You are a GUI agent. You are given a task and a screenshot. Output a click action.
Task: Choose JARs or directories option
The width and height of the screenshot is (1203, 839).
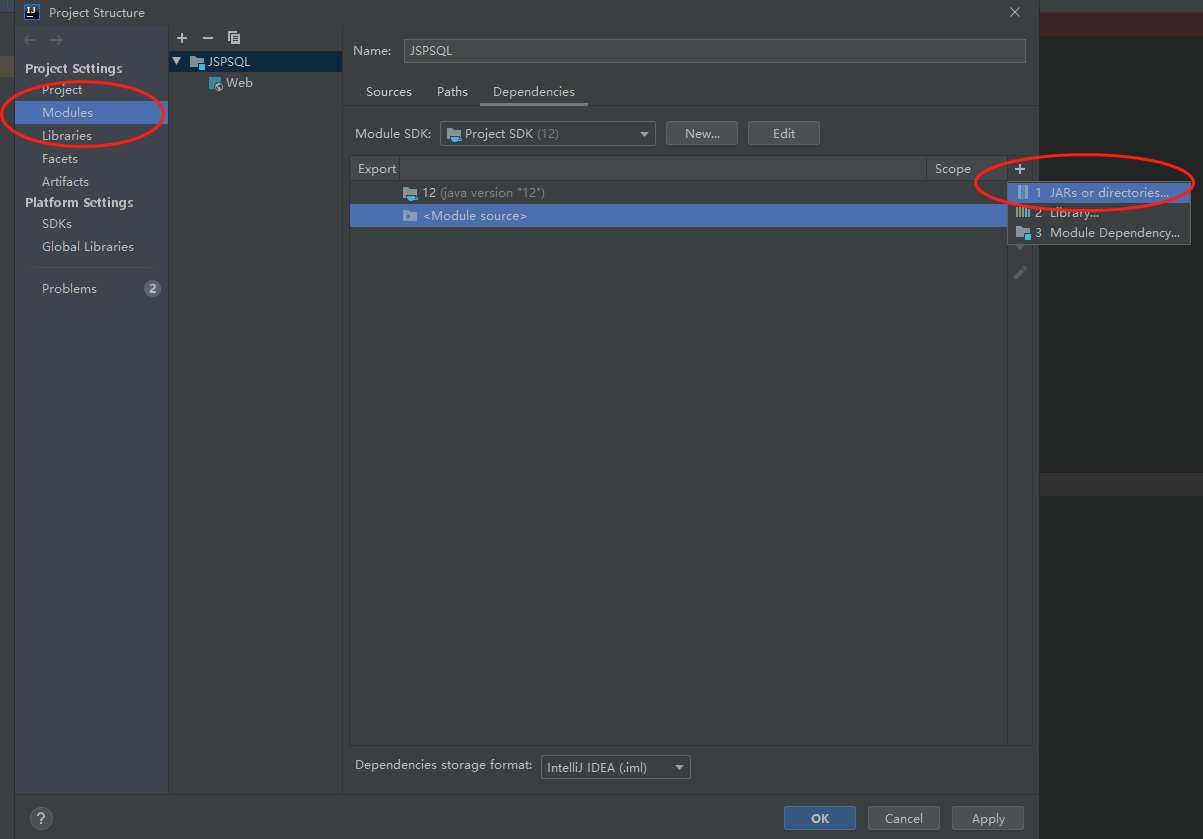[x=1099, y=192]
